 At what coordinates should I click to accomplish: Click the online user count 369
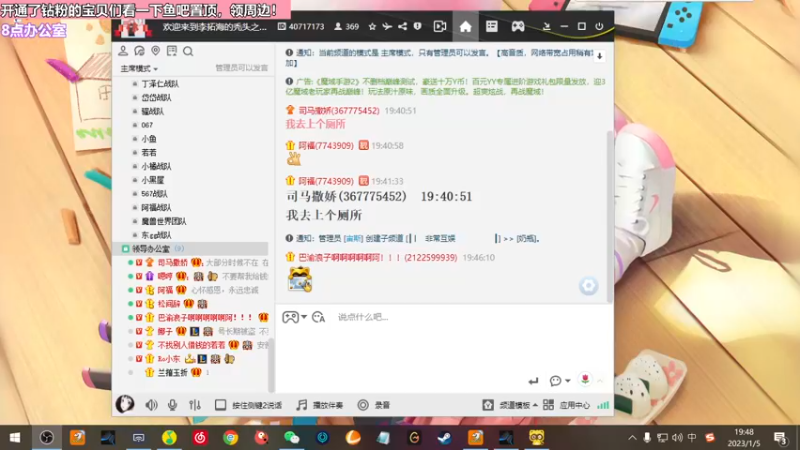point(347,27)
